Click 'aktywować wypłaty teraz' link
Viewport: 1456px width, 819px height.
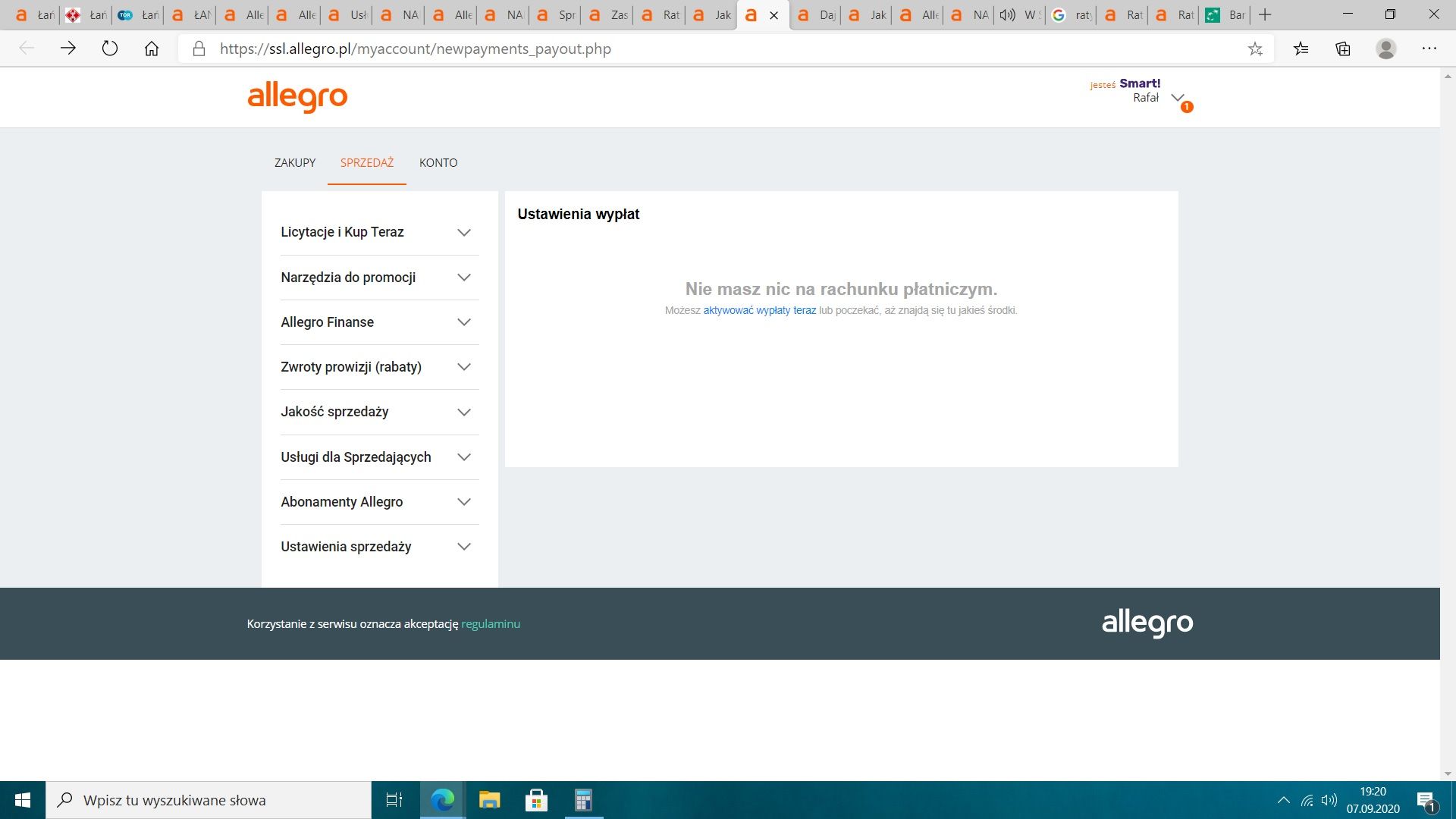pos(760,310)
